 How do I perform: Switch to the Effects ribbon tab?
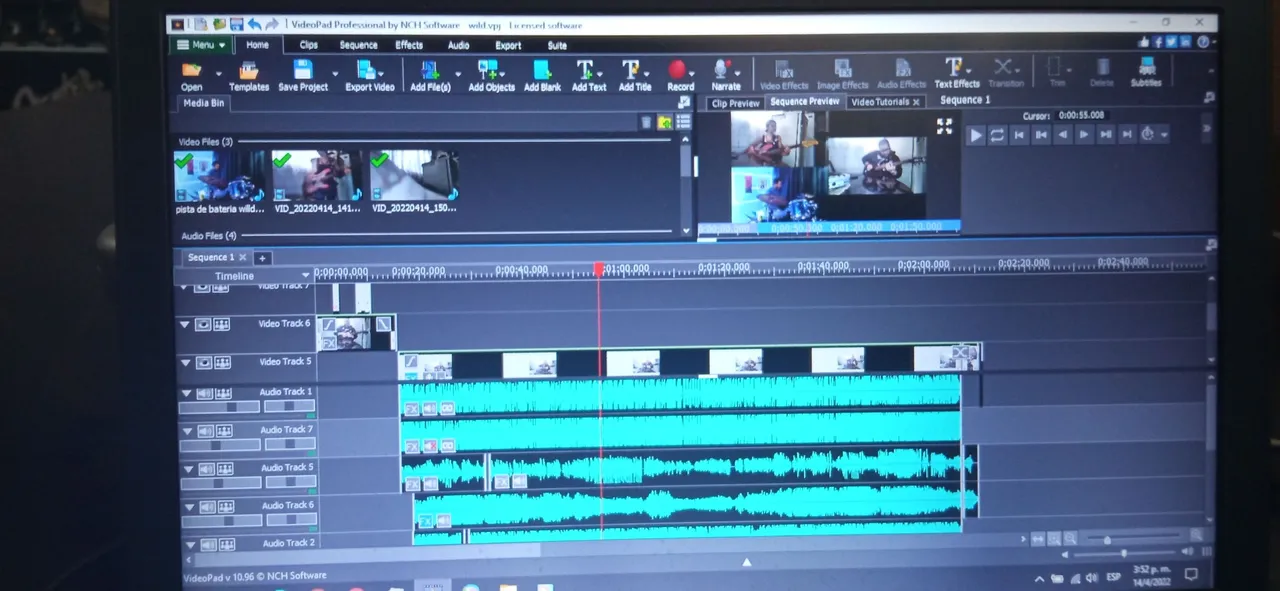[x=409, y=45]
